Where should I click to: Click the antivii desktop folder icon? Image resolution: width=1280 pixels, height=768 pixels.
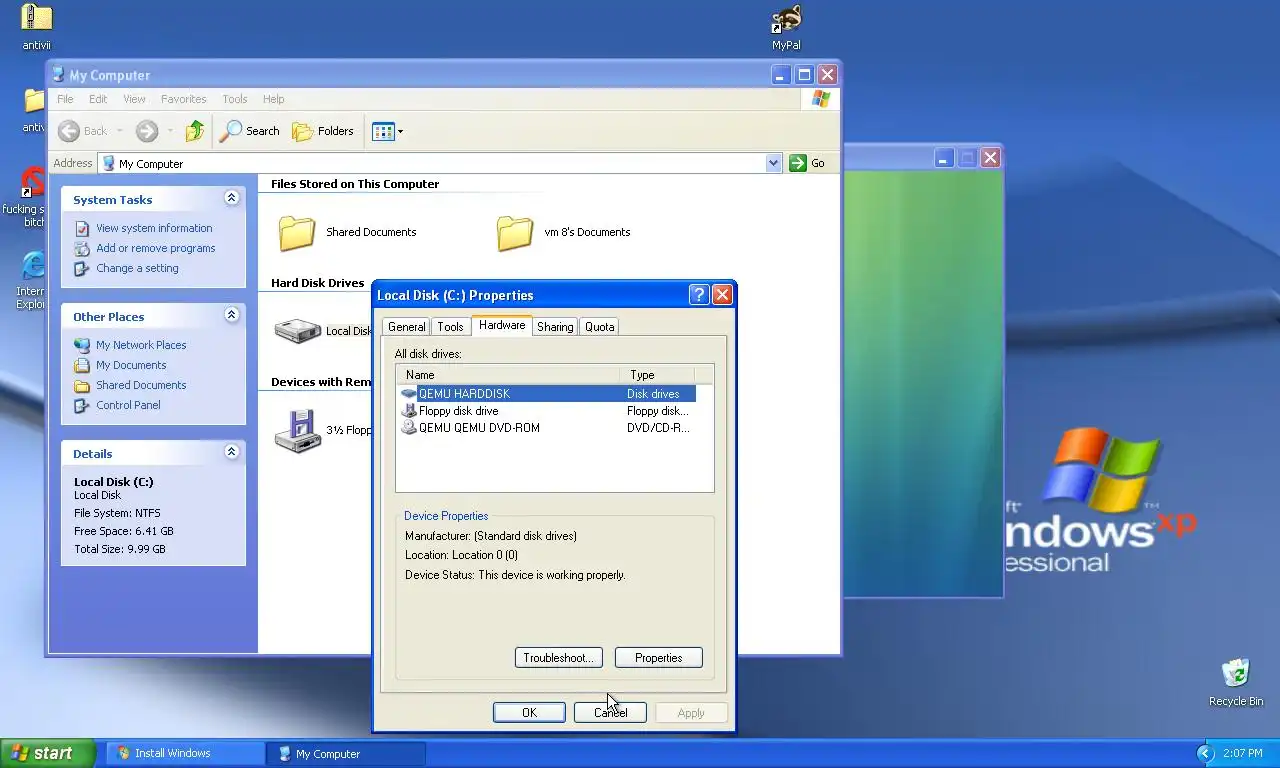point(37,28)
